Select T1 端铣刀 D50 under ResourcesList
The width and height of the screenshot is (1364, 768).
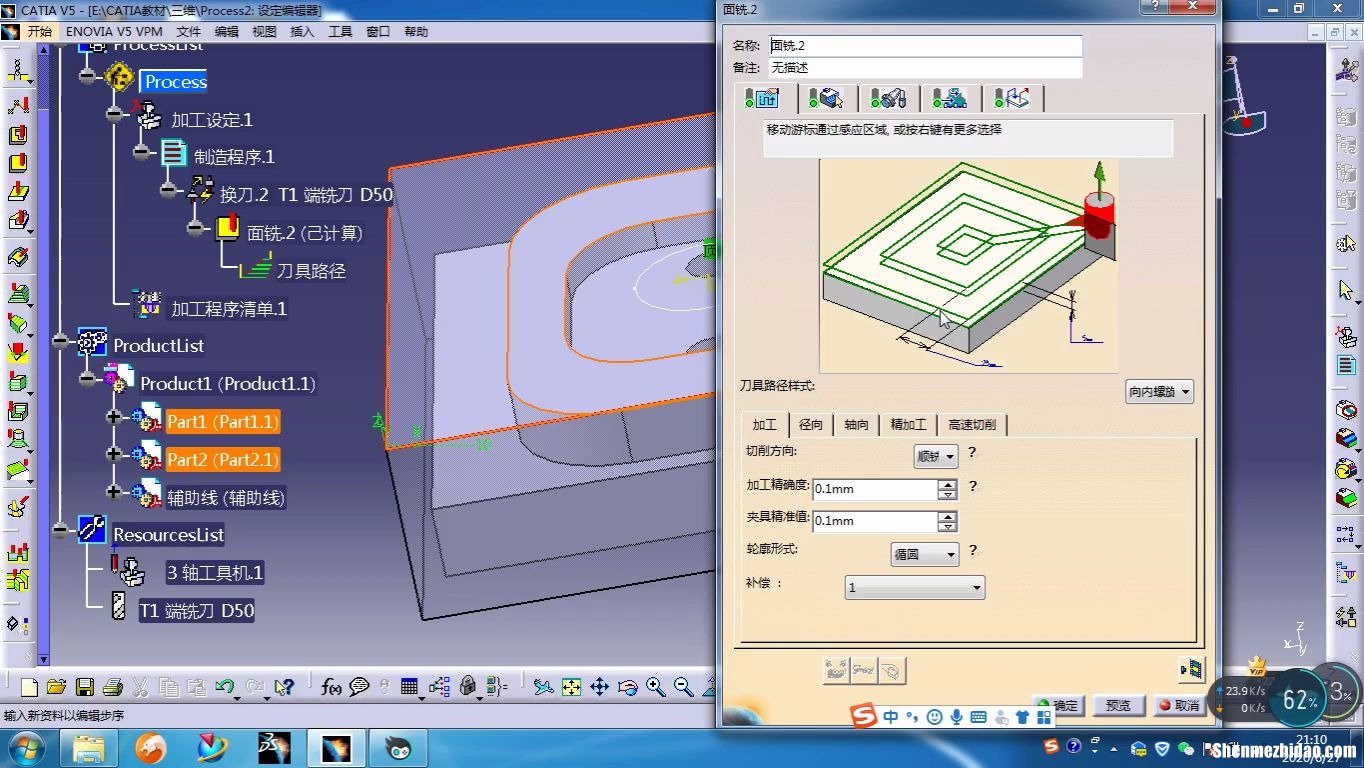[x=197, y=610]
